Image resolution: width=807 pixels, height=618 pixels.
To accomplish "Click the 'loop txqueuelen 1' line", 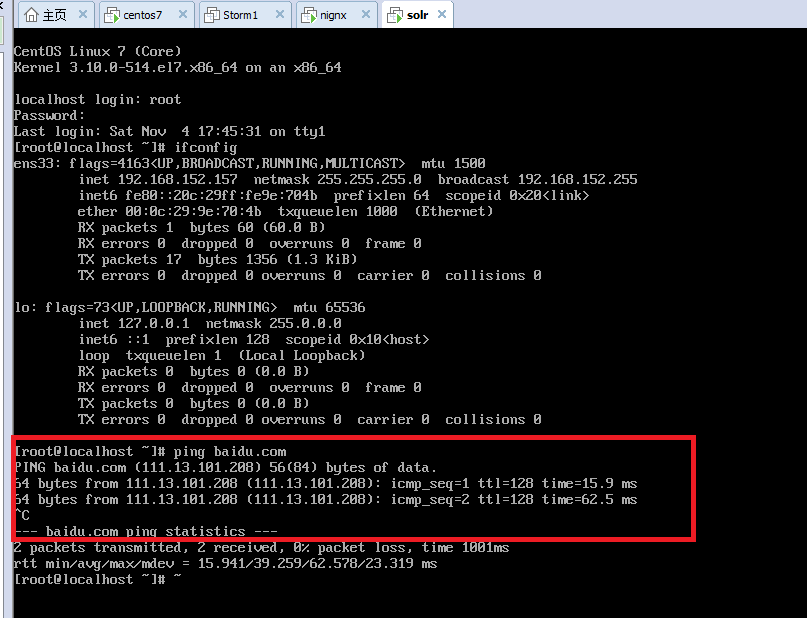I will (x=222, y=356).
